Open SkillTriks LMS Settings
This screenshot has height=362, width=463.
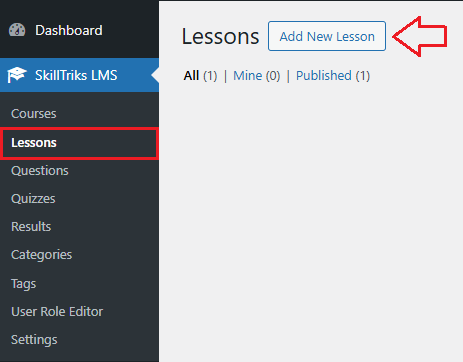click(x=34, y=340)
